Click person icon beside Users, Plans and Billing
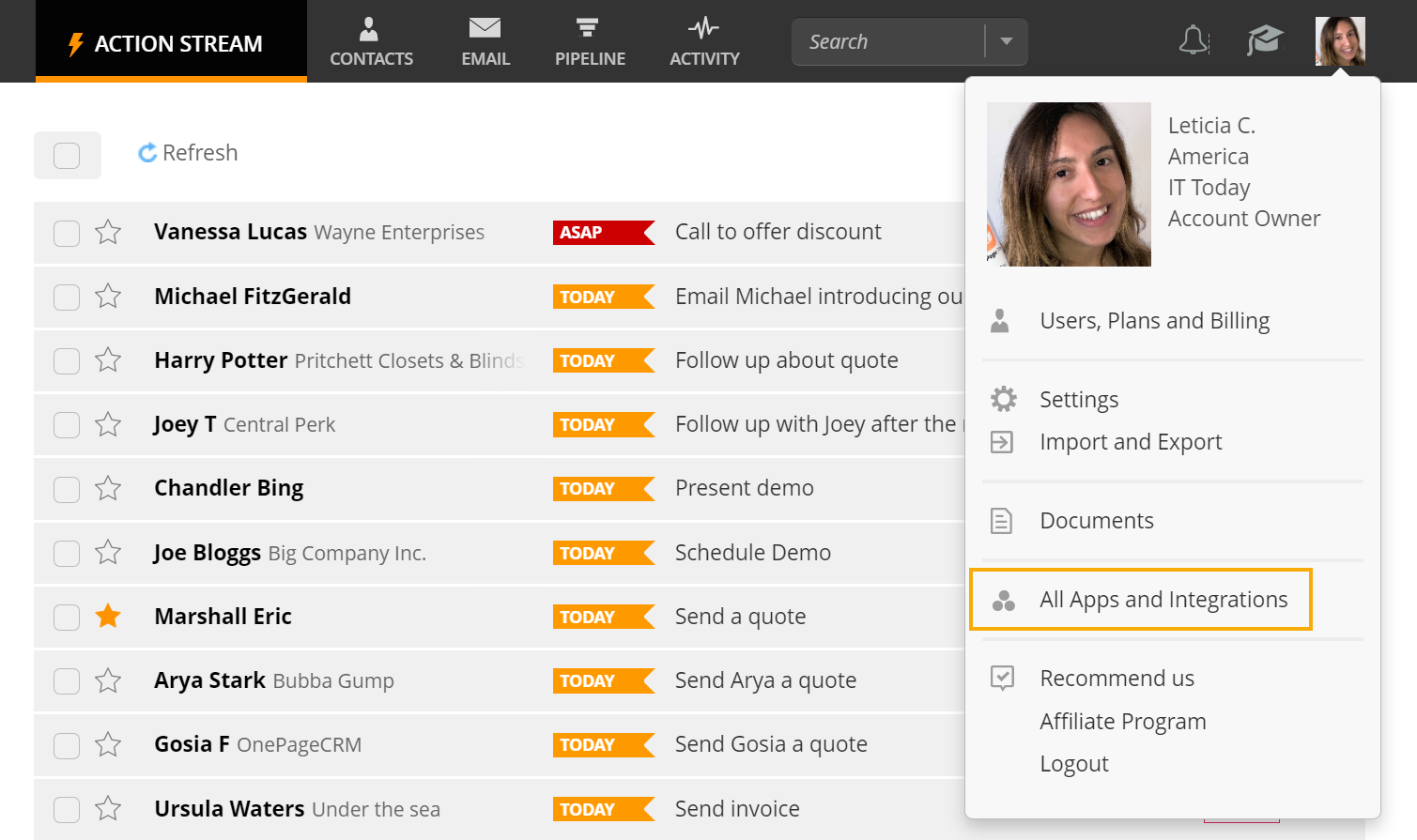 click(x=1000, y=321)
